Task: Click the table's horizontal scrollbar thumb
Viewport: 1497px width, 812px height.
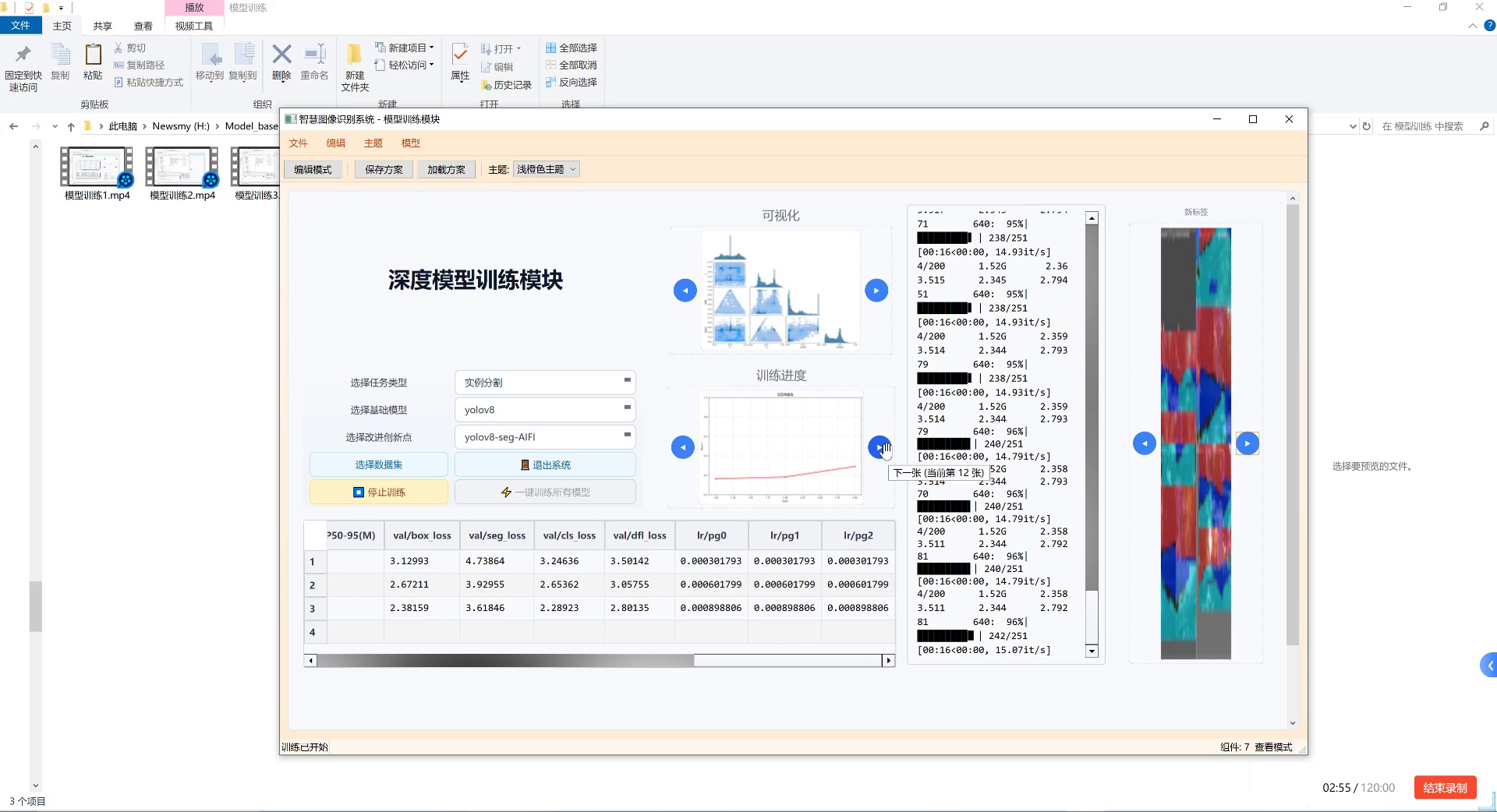Action: [x=505, y=661]
